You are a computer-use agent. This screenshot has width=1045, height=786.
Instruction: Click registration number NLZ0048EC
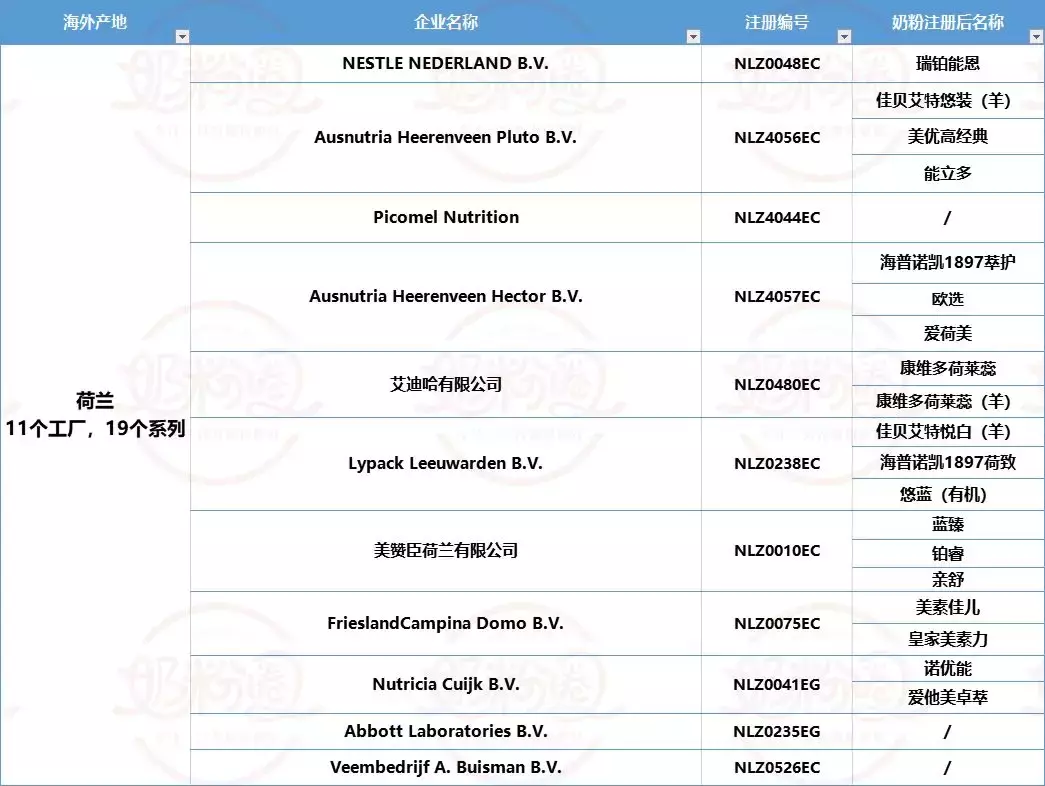point(776,63)
